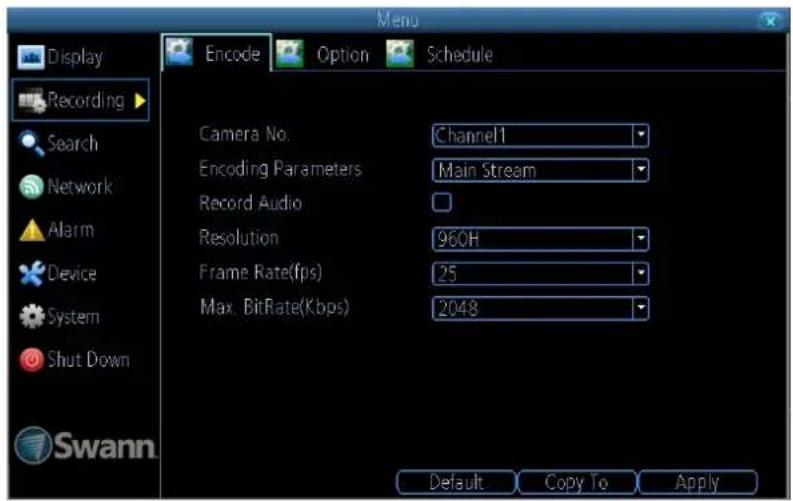This screenshot has height=501, width=793.
Task: Click the Recording camera icon
Action: 32,101
